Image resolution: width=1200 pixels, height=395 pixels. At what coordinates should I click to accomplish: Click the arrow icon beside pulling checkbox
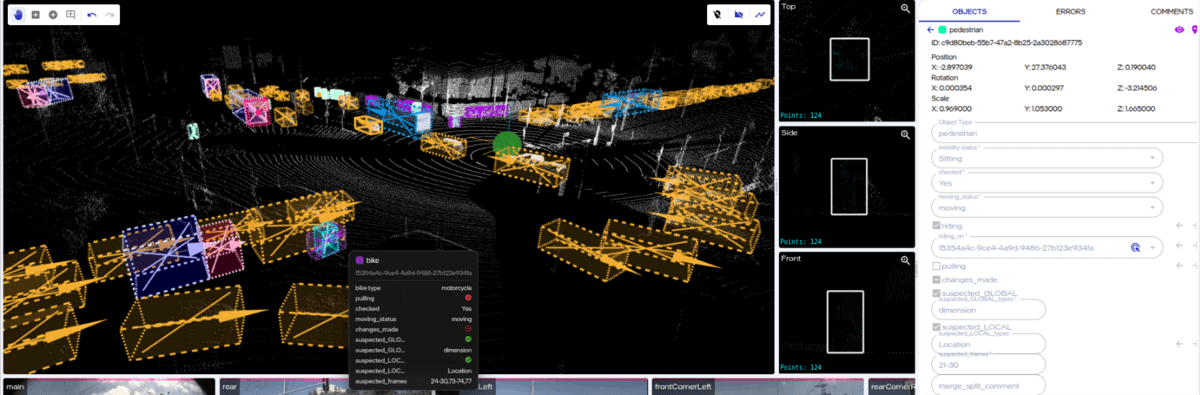(x=1179, y=265)
